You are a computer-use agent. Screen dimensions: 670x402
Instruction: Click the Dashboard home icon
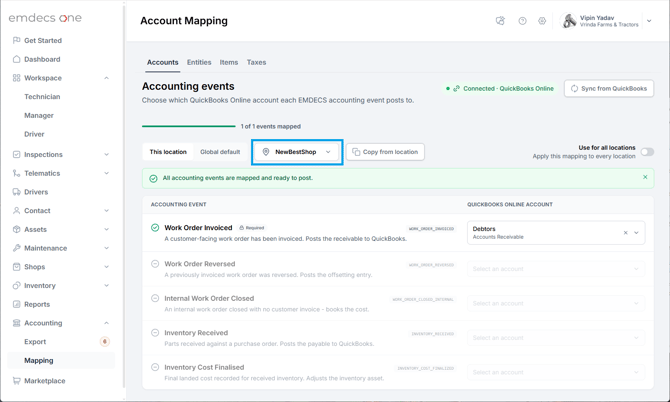click(16, 59)
